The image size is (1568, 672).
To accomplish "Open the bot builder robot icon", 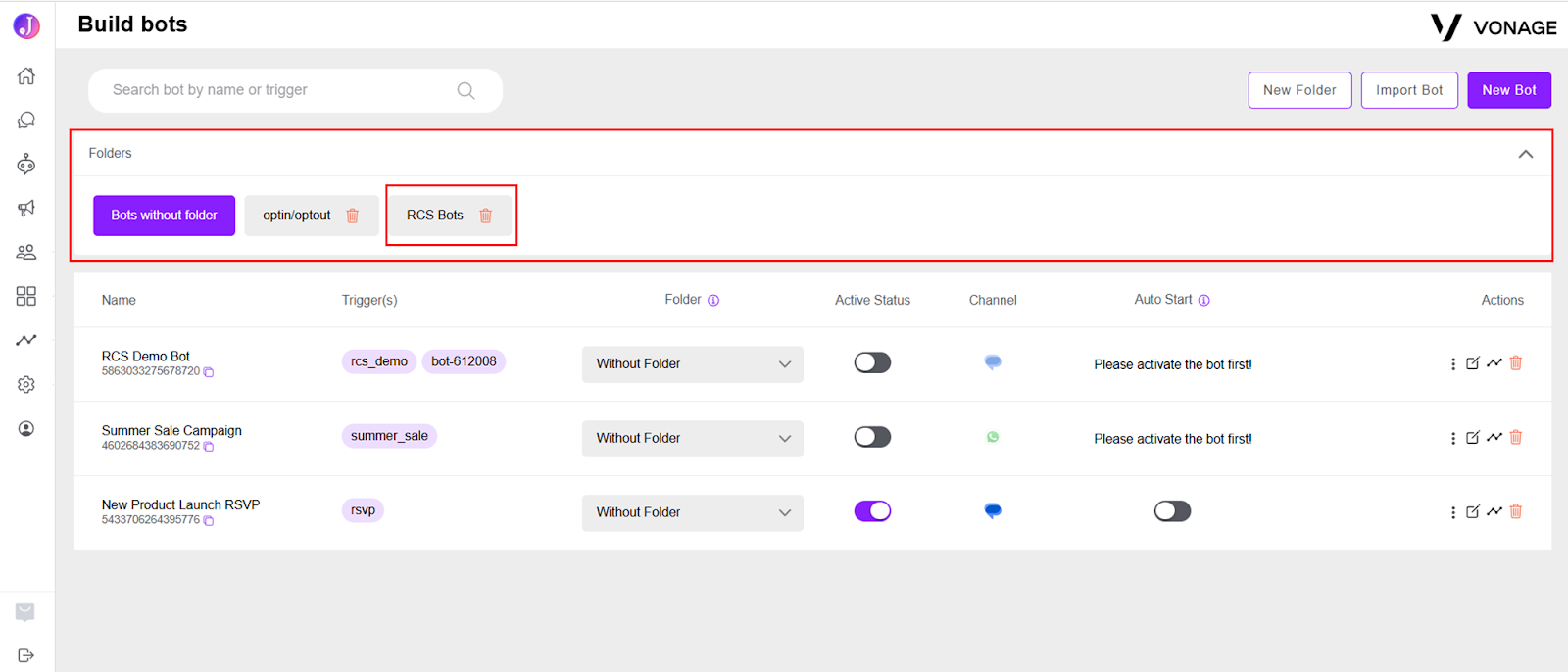I will (x=26, y=164).
